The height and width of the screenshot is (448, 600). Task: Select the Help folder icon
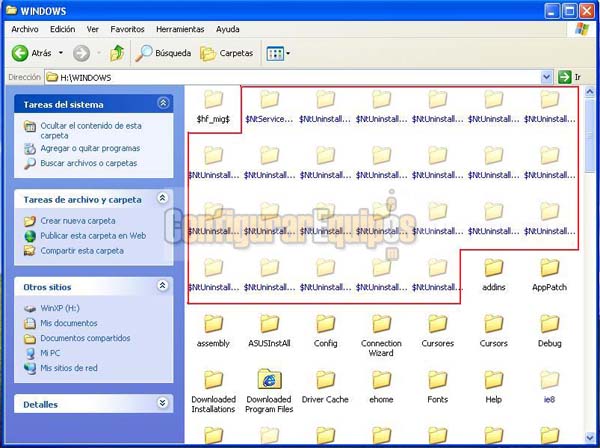[x=494, y=380]
